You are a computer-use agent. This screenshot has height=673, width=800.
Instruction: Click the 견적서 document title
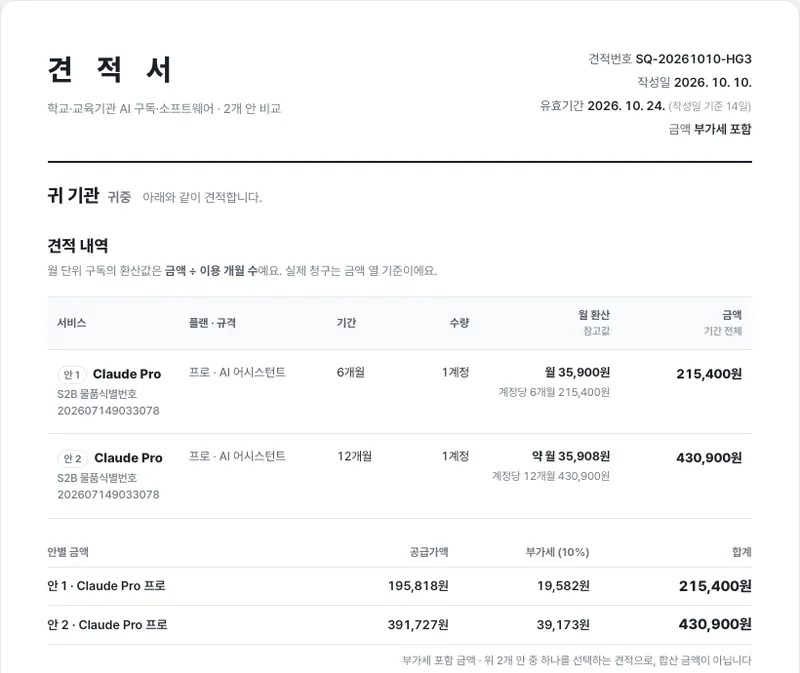(109, 69)
